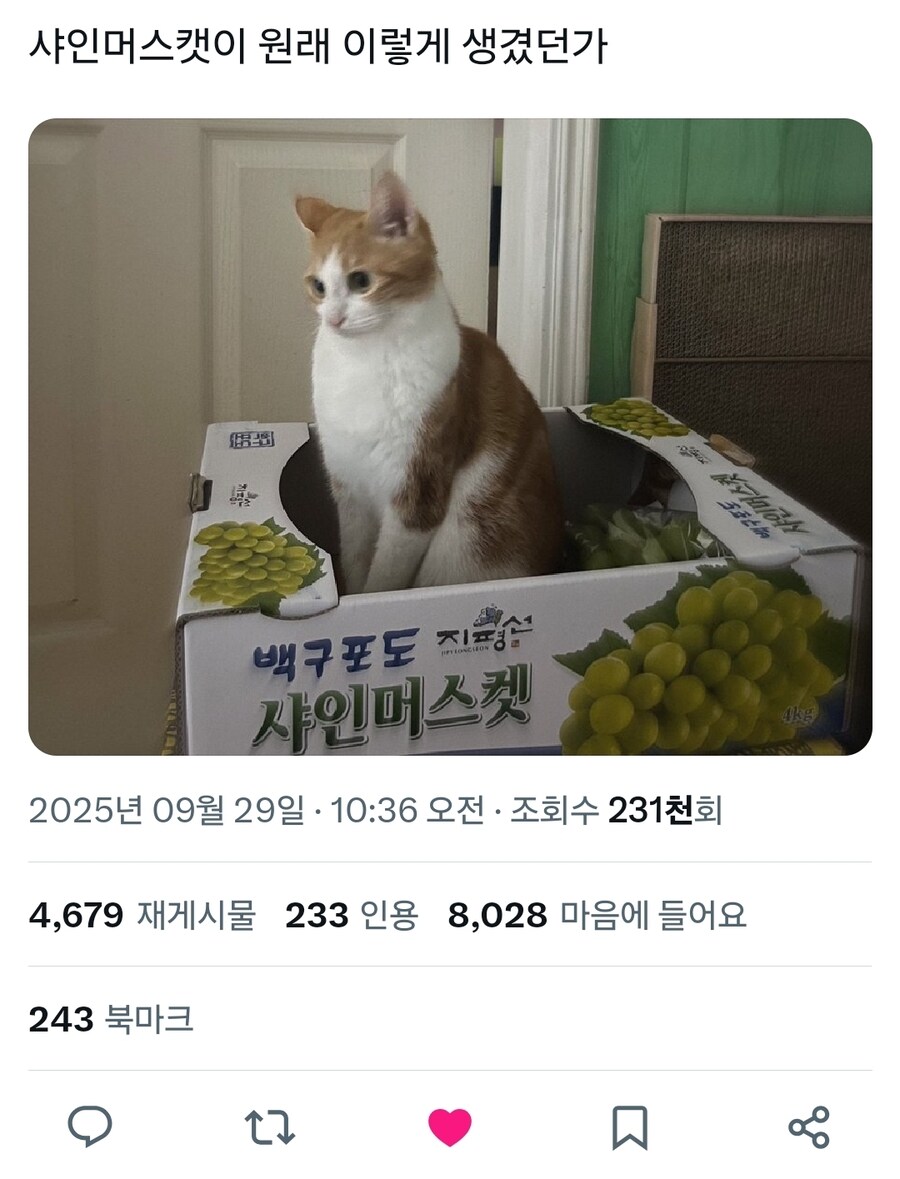Open the 243 북마크 count

111,1019
